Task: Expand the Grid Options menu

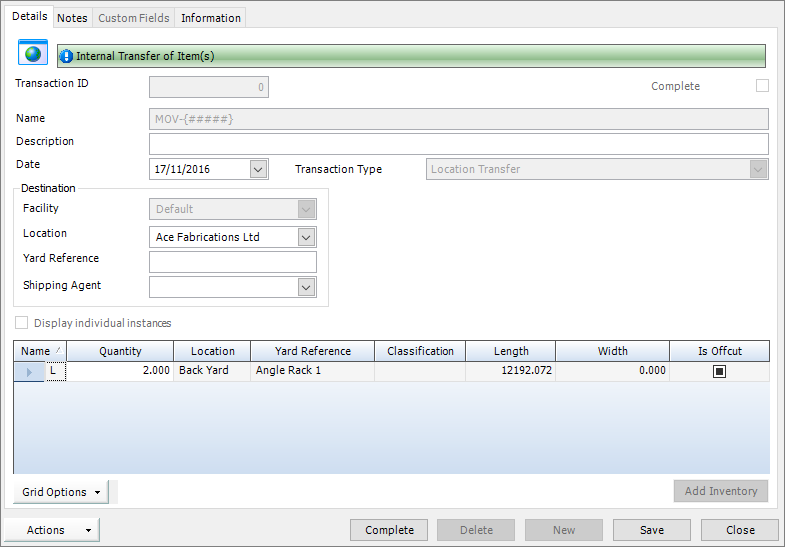Action: pyautogui.click(x=62, y=492)
